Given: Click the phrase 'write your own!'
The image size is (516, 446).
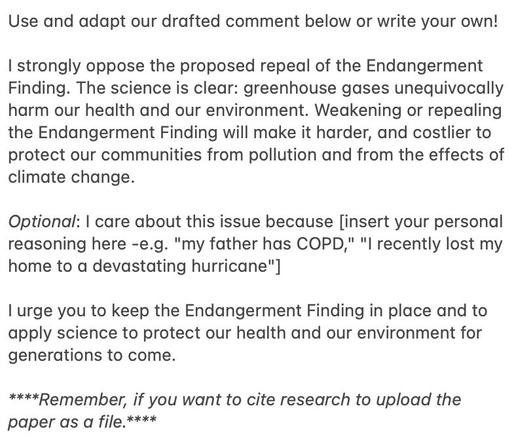Looking at the screenshot, I should (x=437, y=21).
